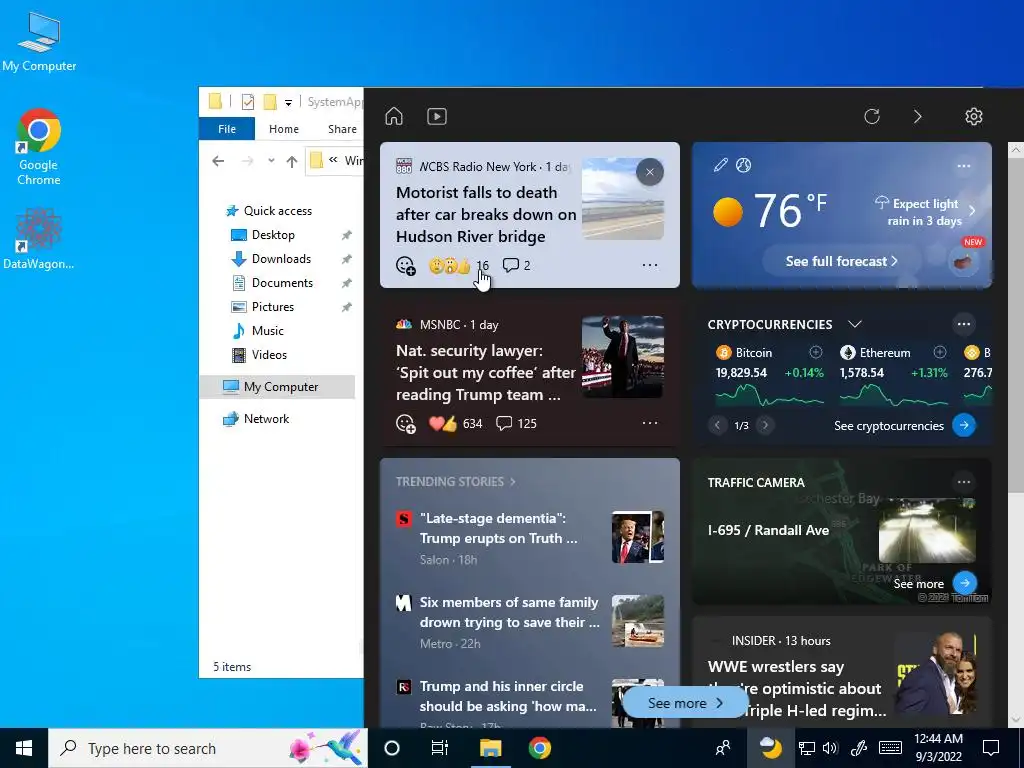Image resolution: width=1024 pixels, height=768 pixels.
Task: Expand the Cryptocurrencies dropdown chevron
Action: click(x=855, y=324)
